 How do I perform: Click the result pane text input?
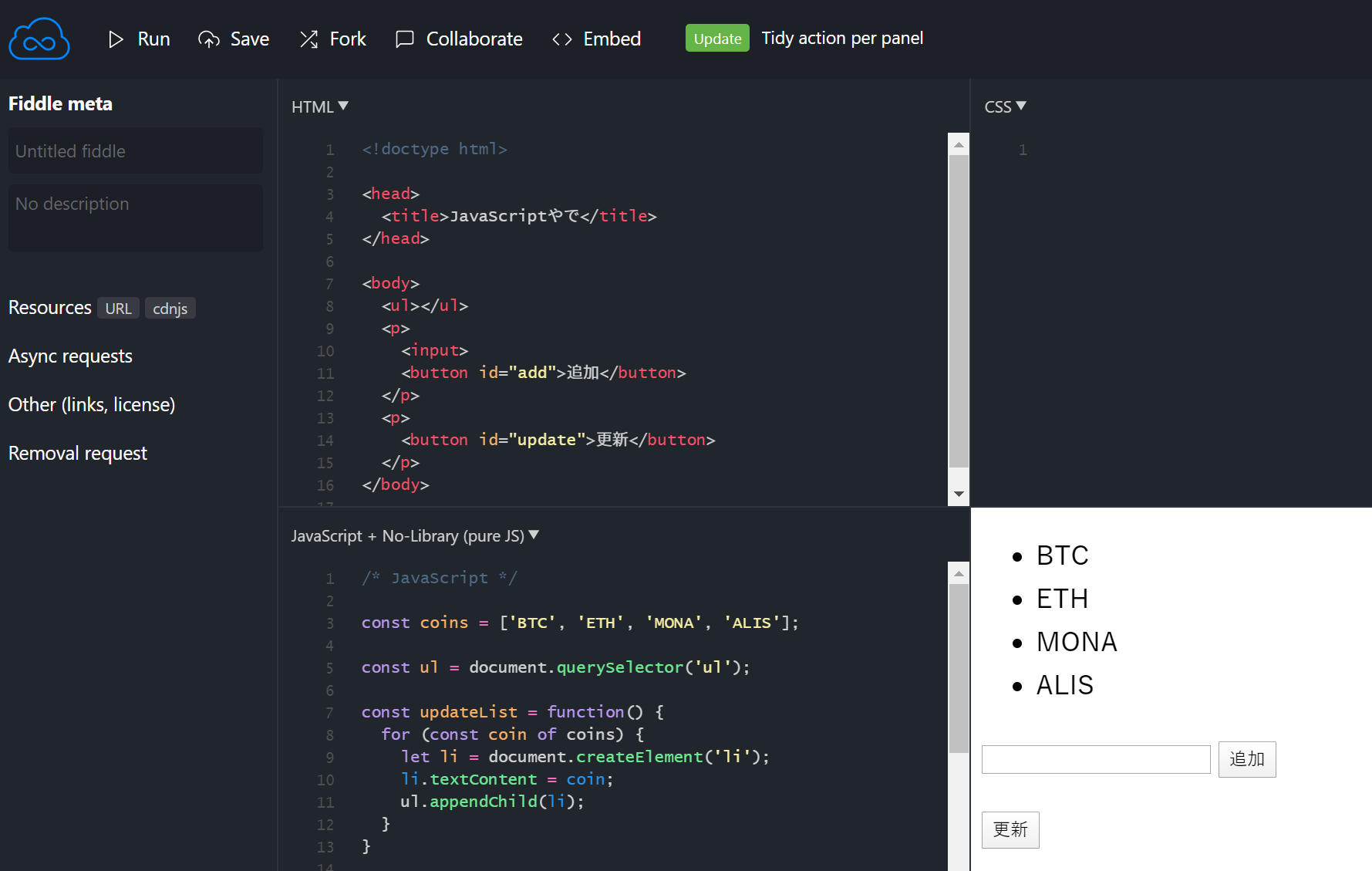coord(1096,759)
